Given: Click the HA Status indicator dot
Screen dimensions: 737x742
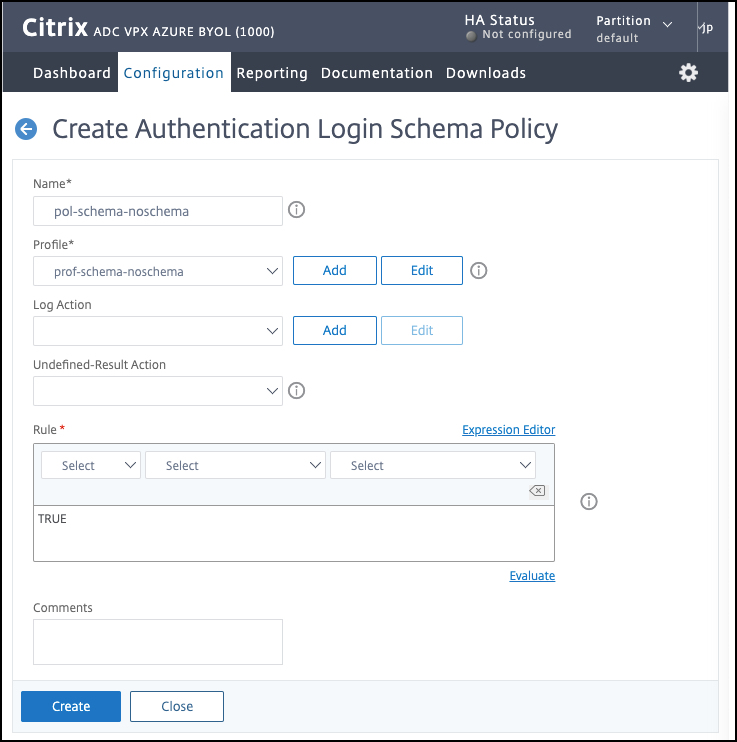Looking at the screenshot, I should pos(471,36).
